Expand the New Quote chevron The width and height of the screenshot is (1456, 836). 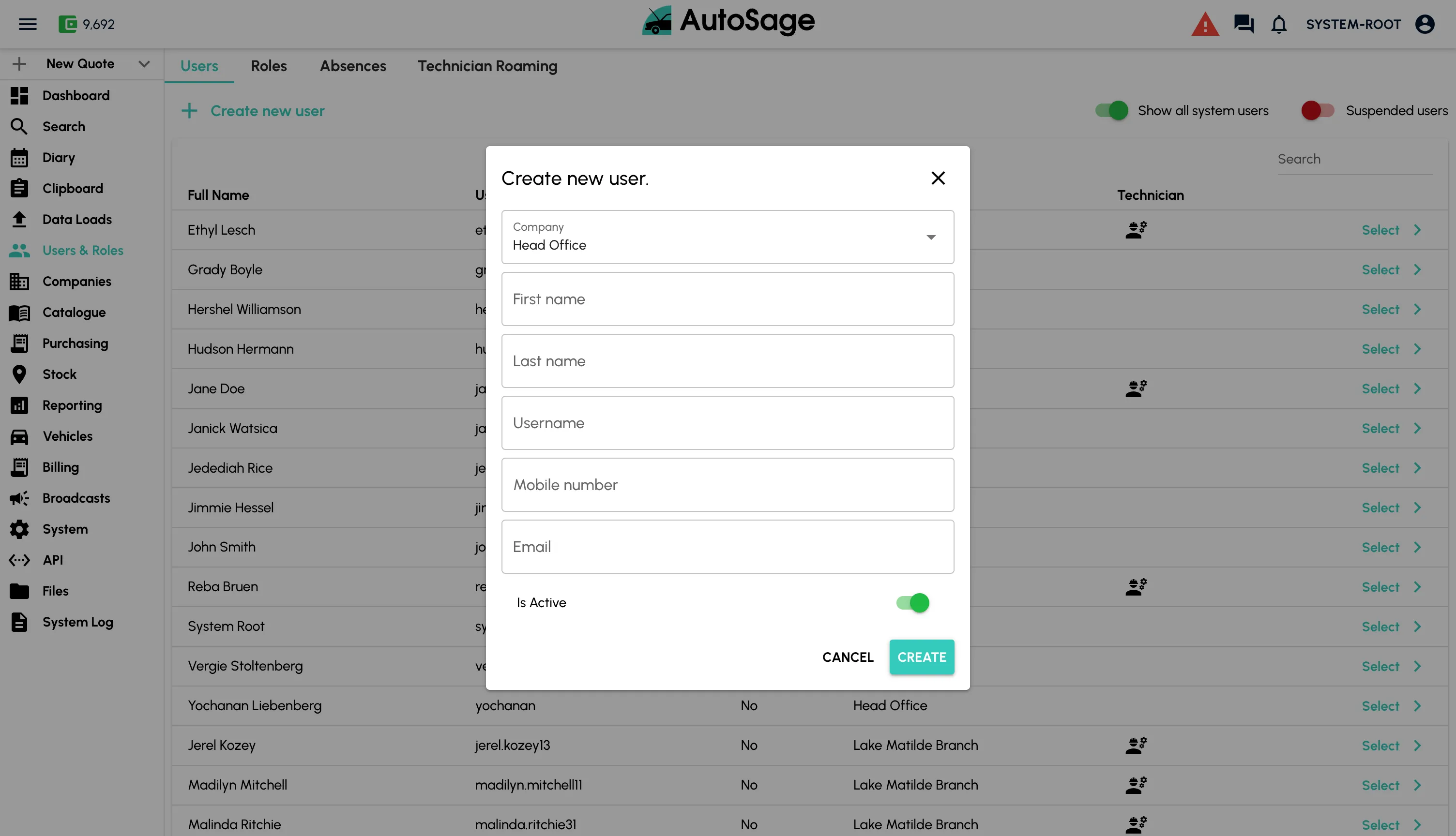tap(144, 64)
